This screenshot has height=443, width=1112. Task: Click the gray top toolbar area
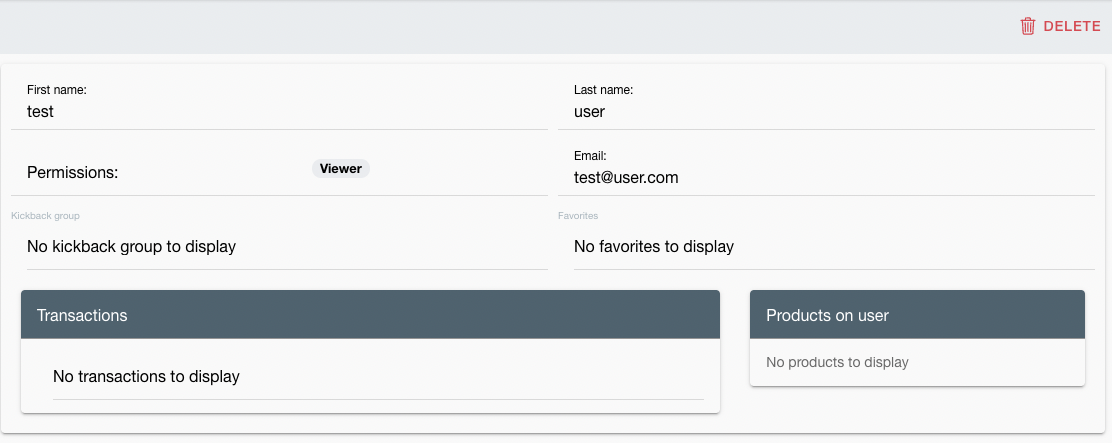click(496, 27)
